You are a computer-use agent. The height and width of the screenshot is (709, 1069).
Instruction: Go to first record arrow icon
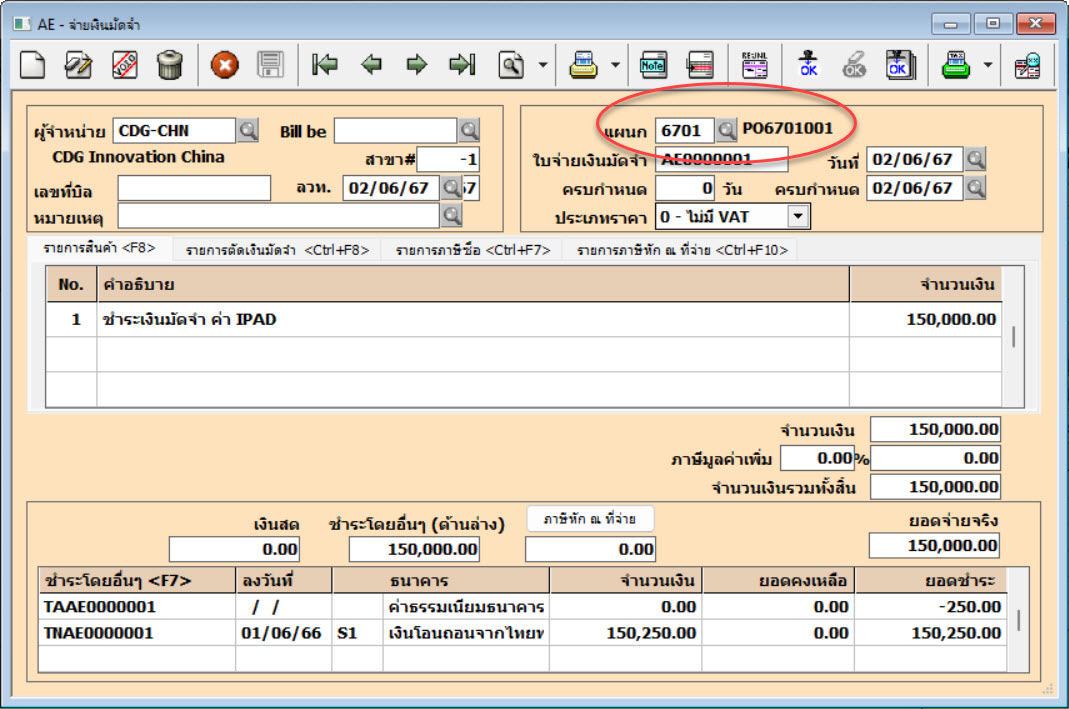(325, 65)
